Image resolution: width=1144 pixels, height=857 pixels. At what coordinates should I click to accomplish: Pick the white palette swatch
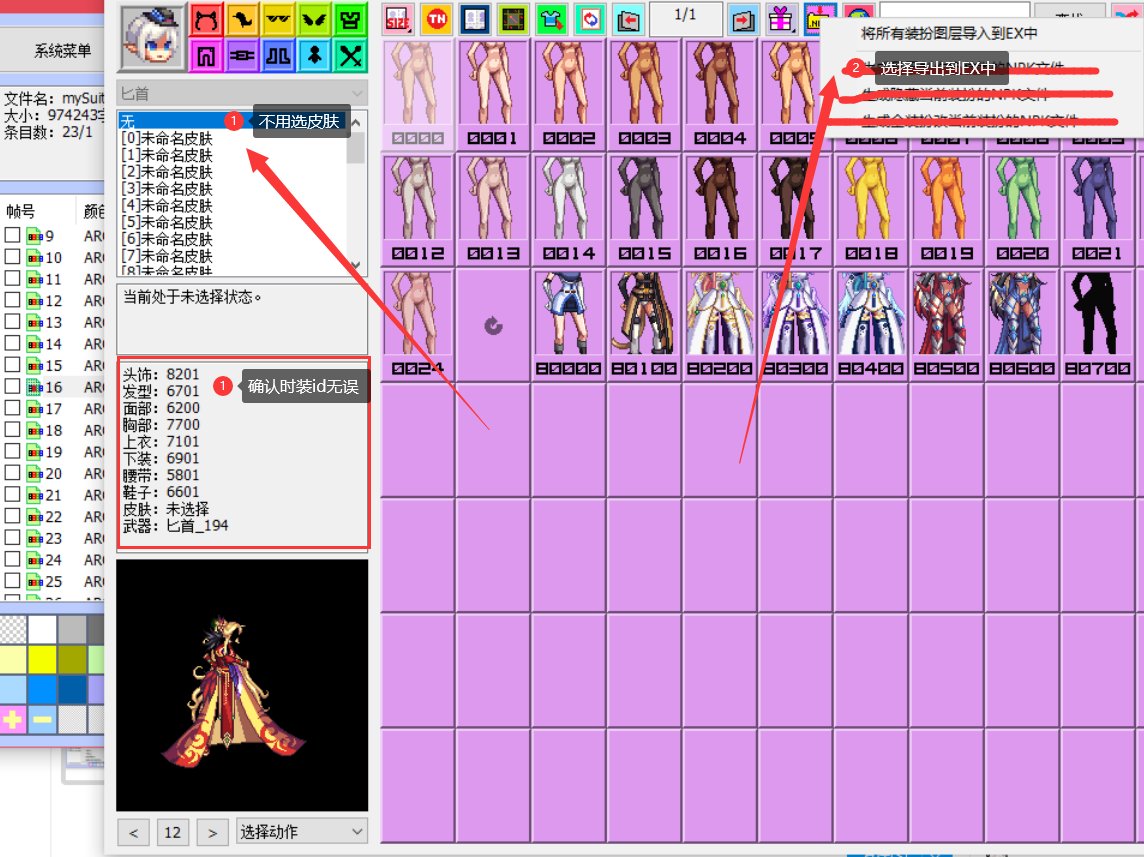[42, 630]
